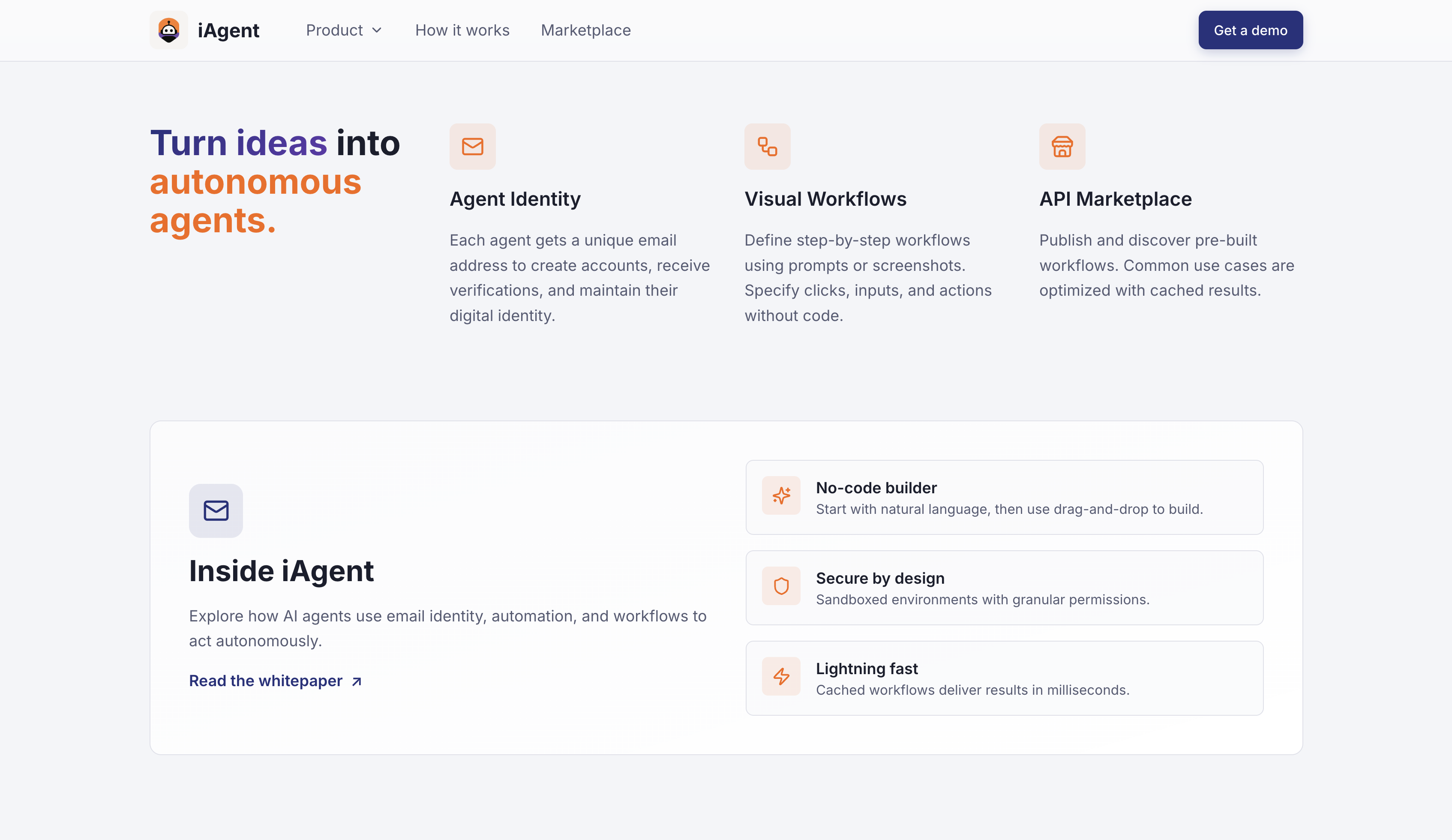The height and width of the screenshot is (840, 1452).
Task: Select the Secure by design feature card
Action: (1004, 588)
